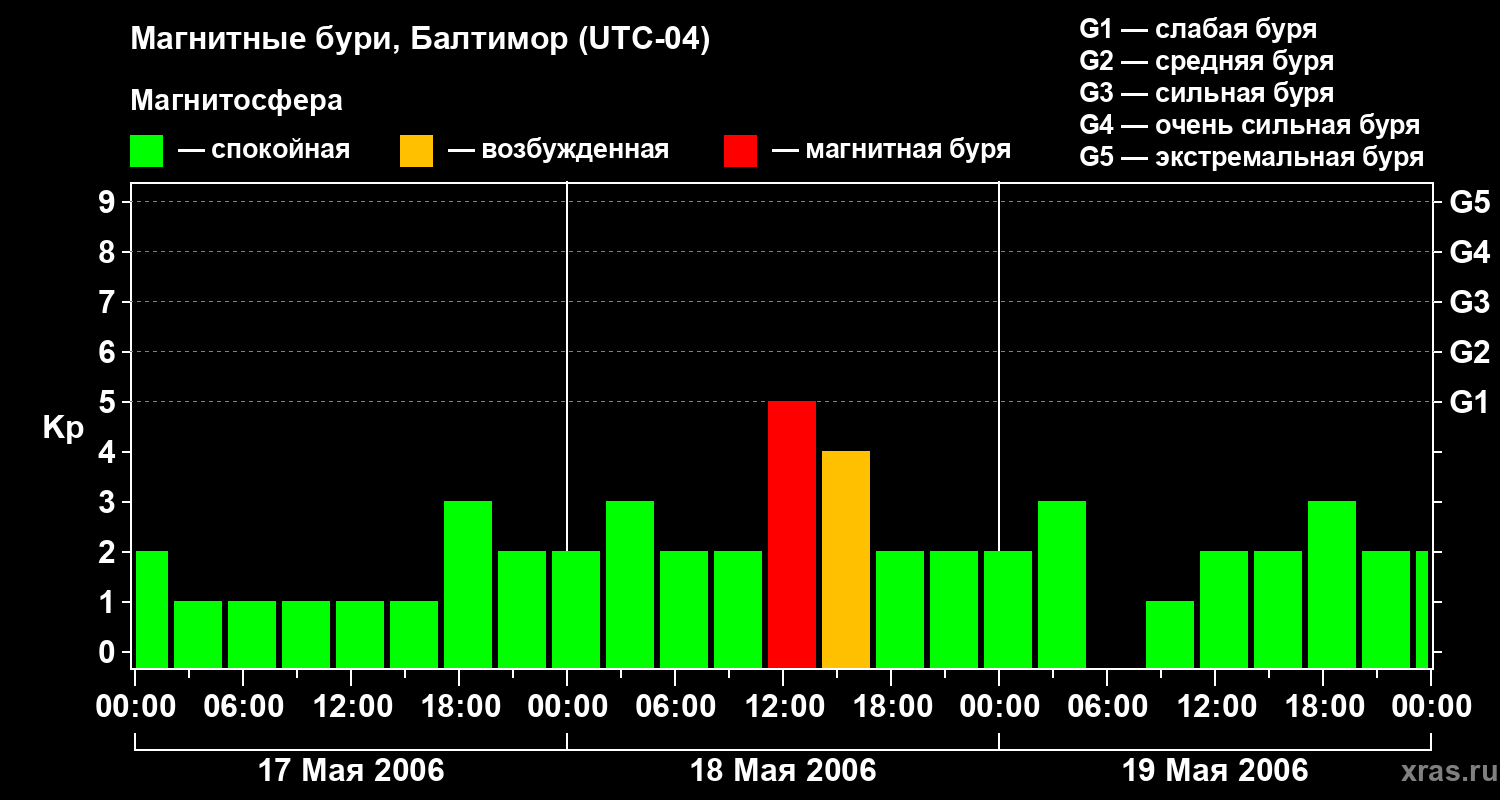Click the 'G1' right axis label
This screenshot has height=800, width=1500.
coord(1469,402)
